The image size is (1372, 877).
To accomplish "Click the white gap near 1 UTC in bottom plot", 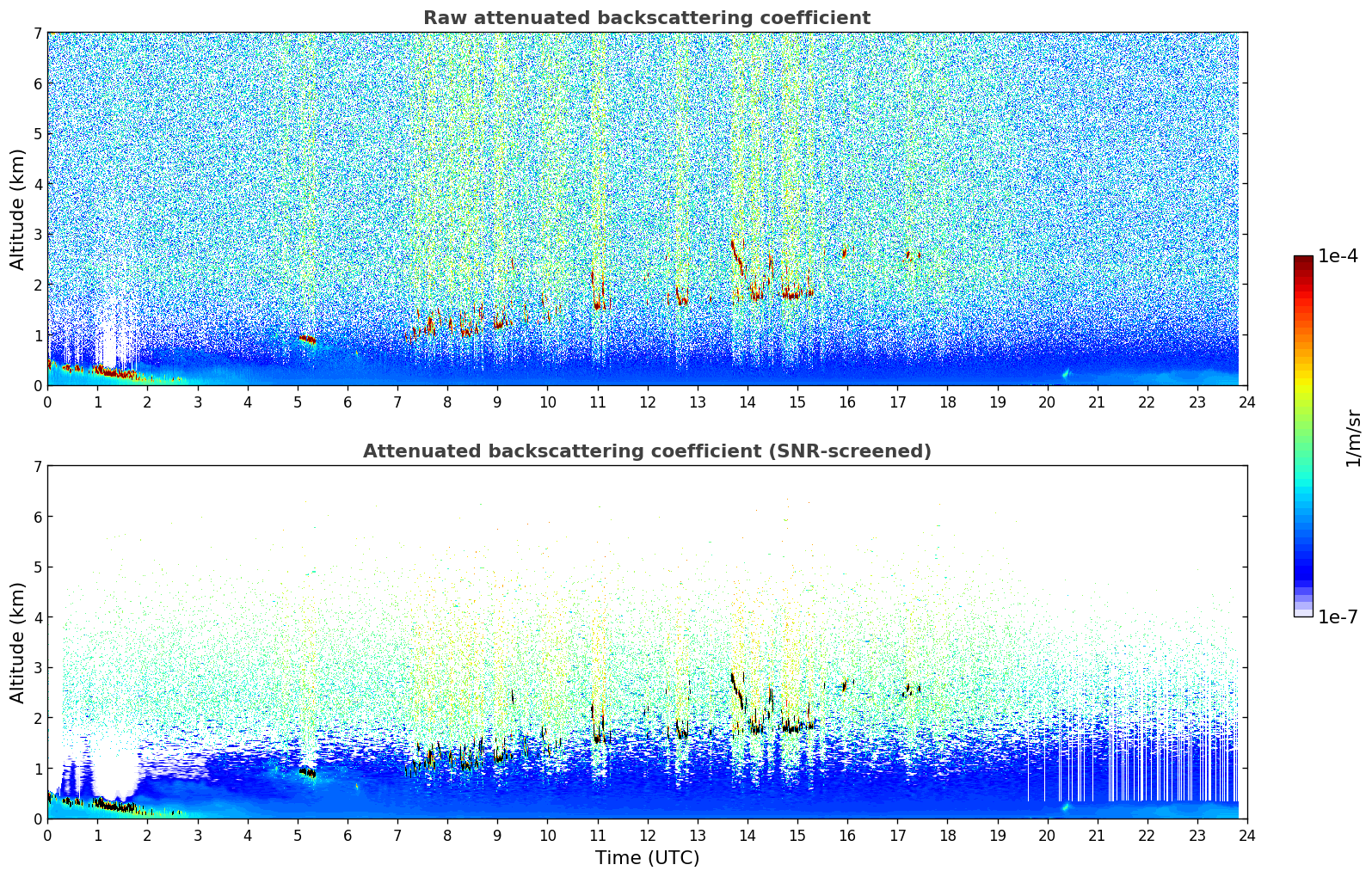I will coord(115,770).
